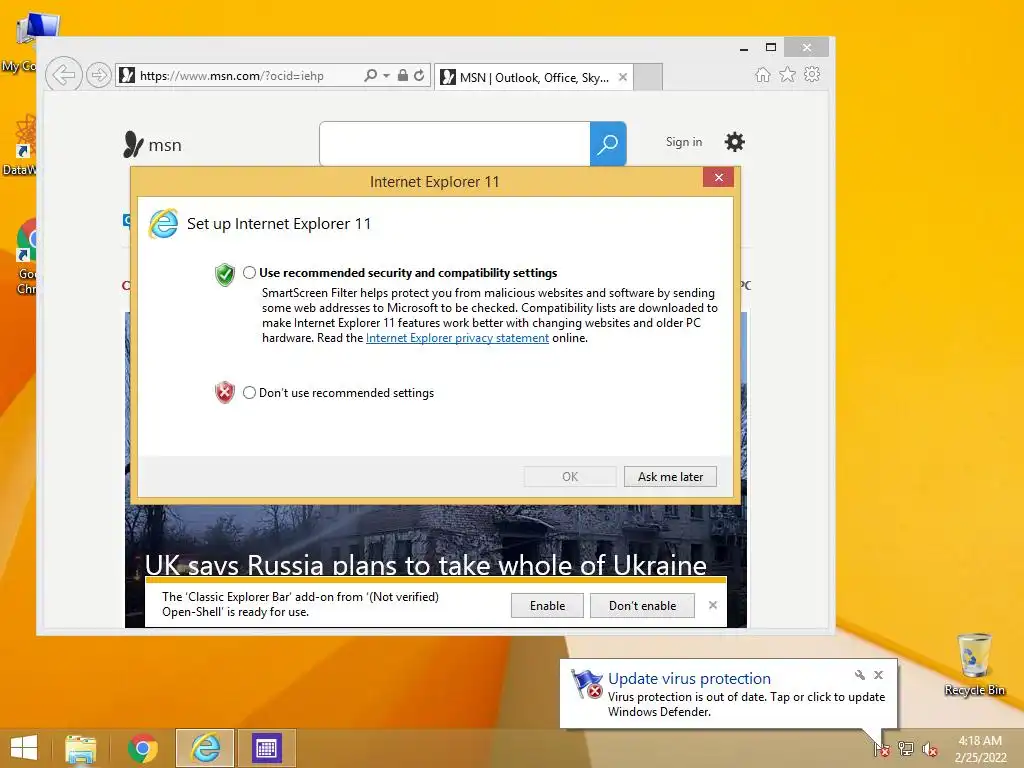
Task: Select the MSN | Outlook, Office tab
Action: point(533,77)
